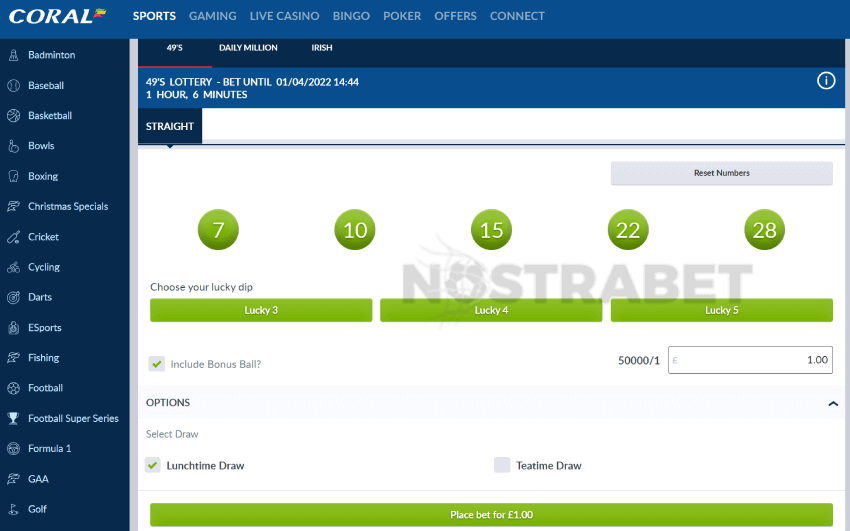
Task: Click the Cycling bicycle icon
Action: click(x=14, y=267)
